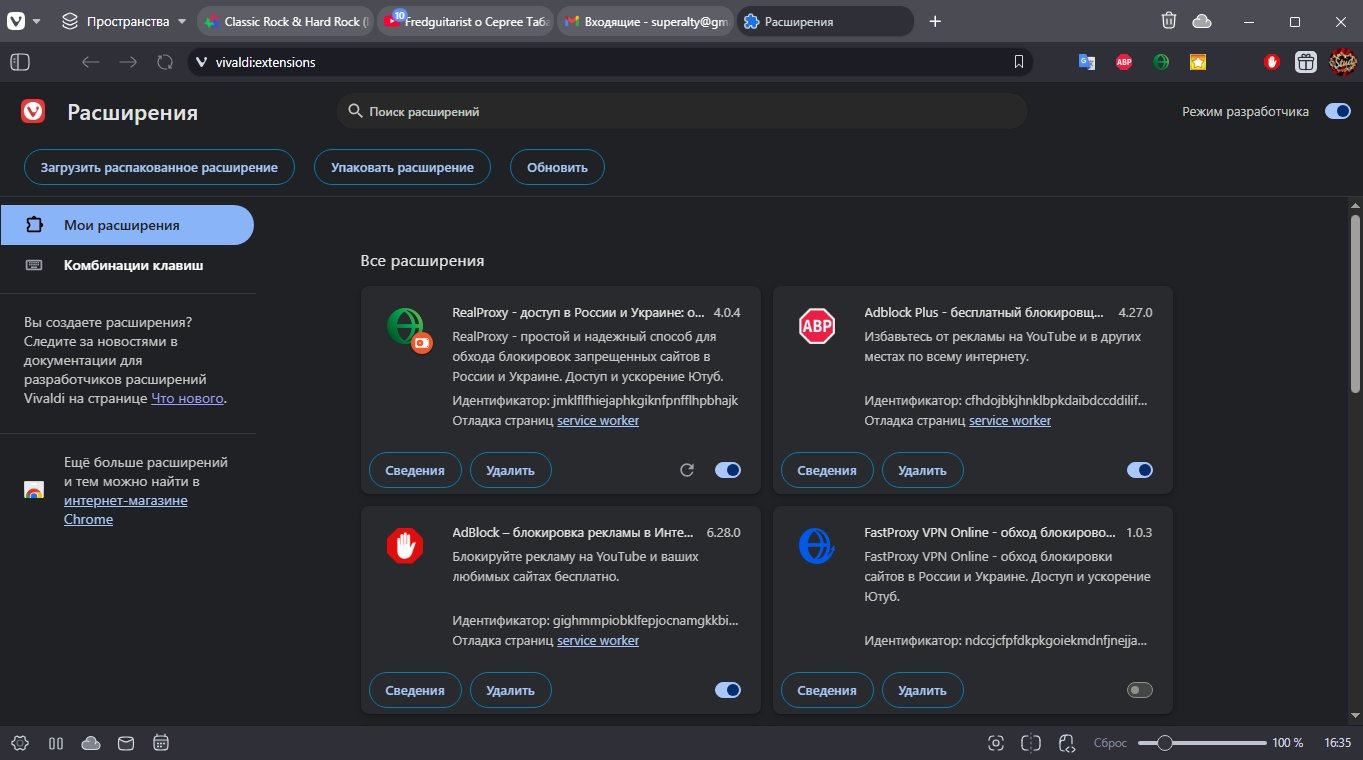Turn off Adblock Plus extension toggle
The width and height of the screenshot is (1363, 760).
point(1139,470)
